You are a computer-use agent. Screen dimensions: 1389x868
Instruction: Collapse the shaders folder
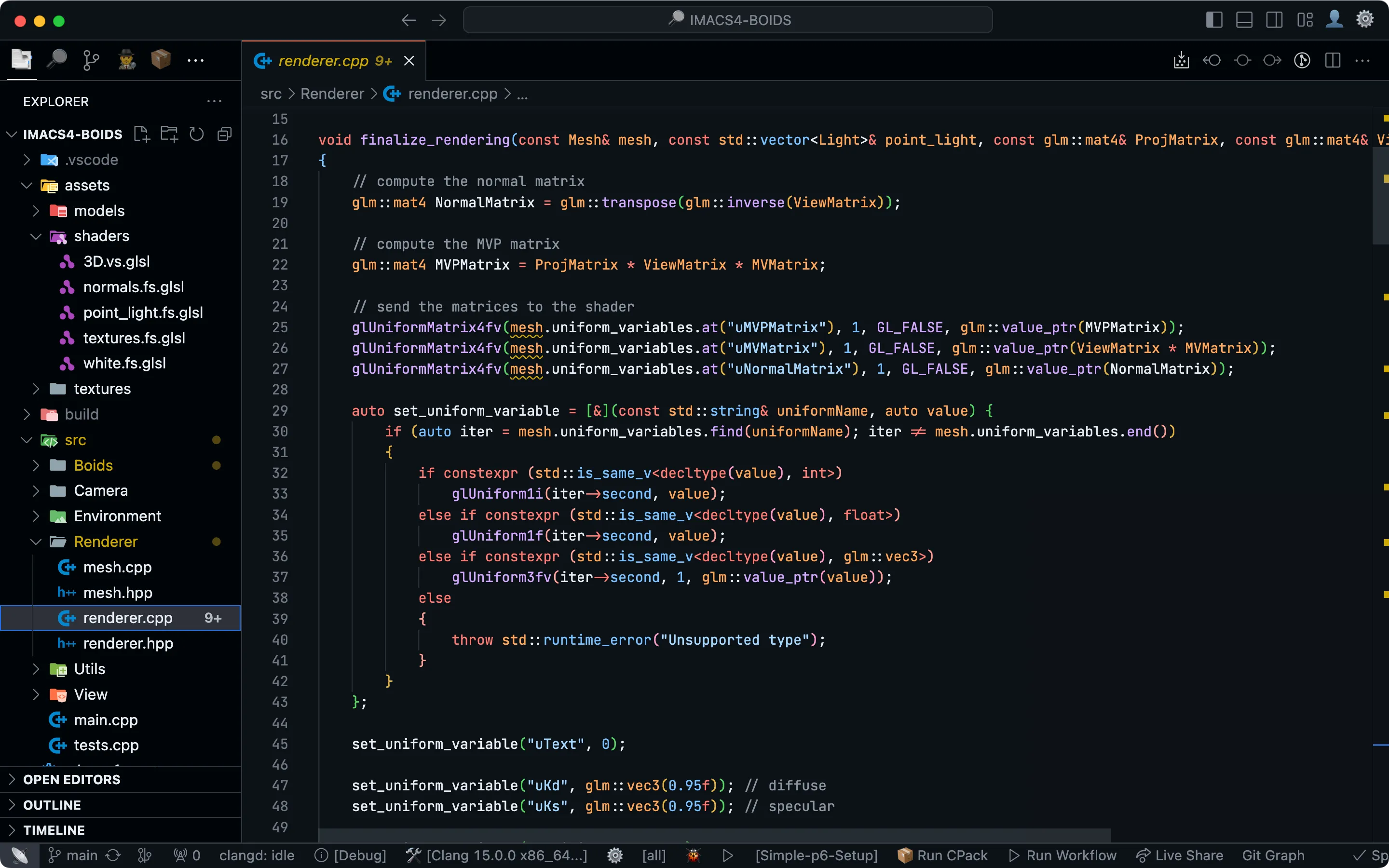(101, 236)
